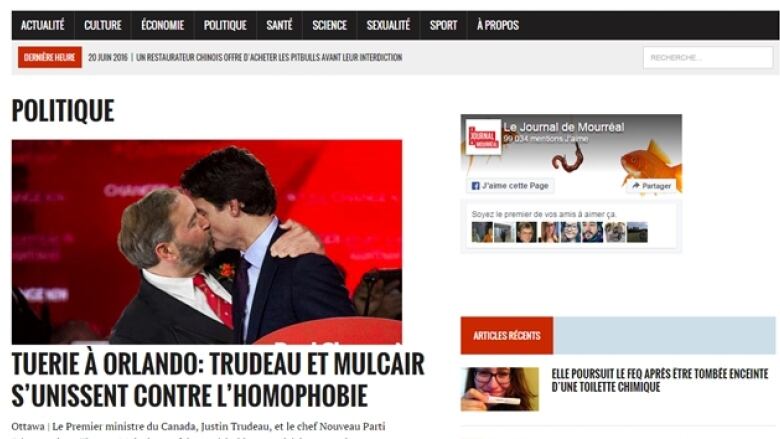The width and height of the screenshot is (780, 439).
Task: Go to the Sexualité section
Action: click(x=389, y=25)
